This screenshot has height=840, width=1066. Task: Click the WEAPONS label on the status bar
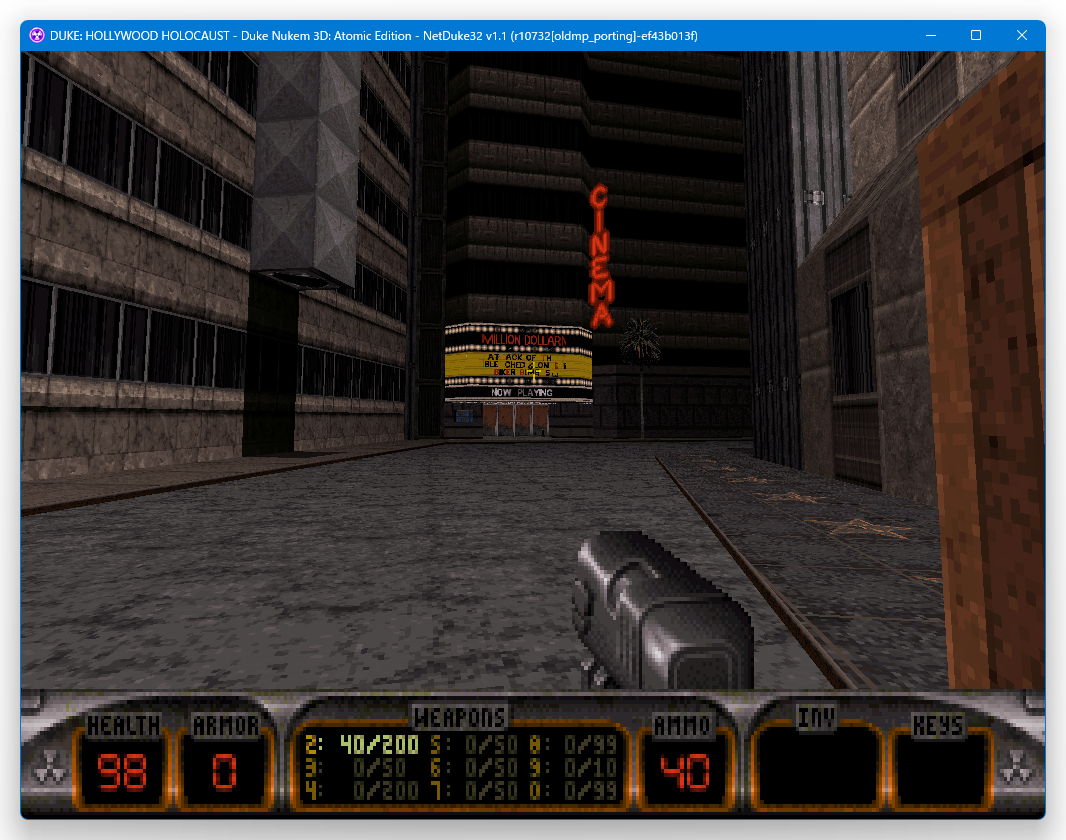[460, 718]
